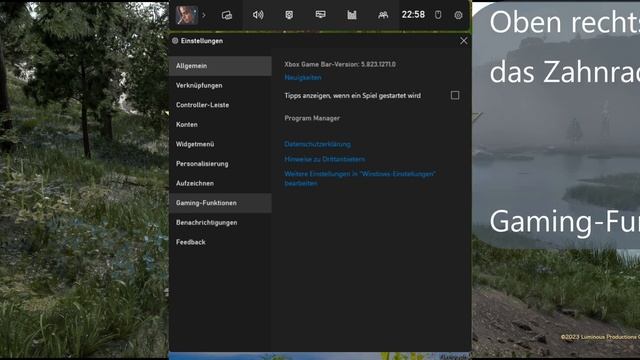
Task: Select the Allgemein settings tab
Action: tap(220, 66)
